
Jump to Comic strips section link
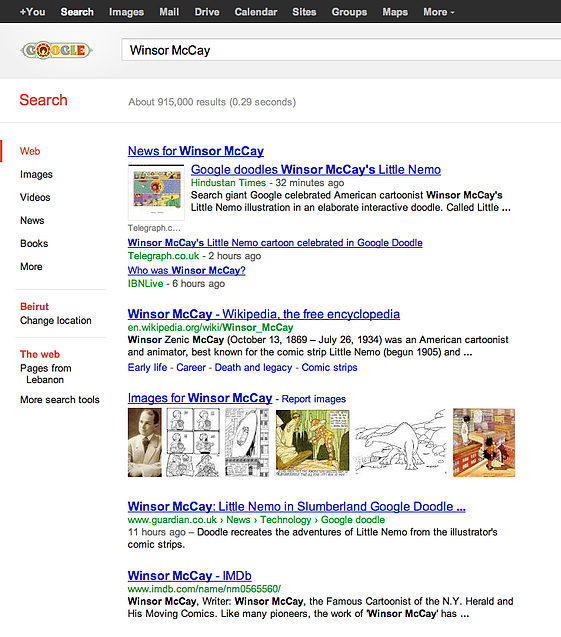pos(329,368)
